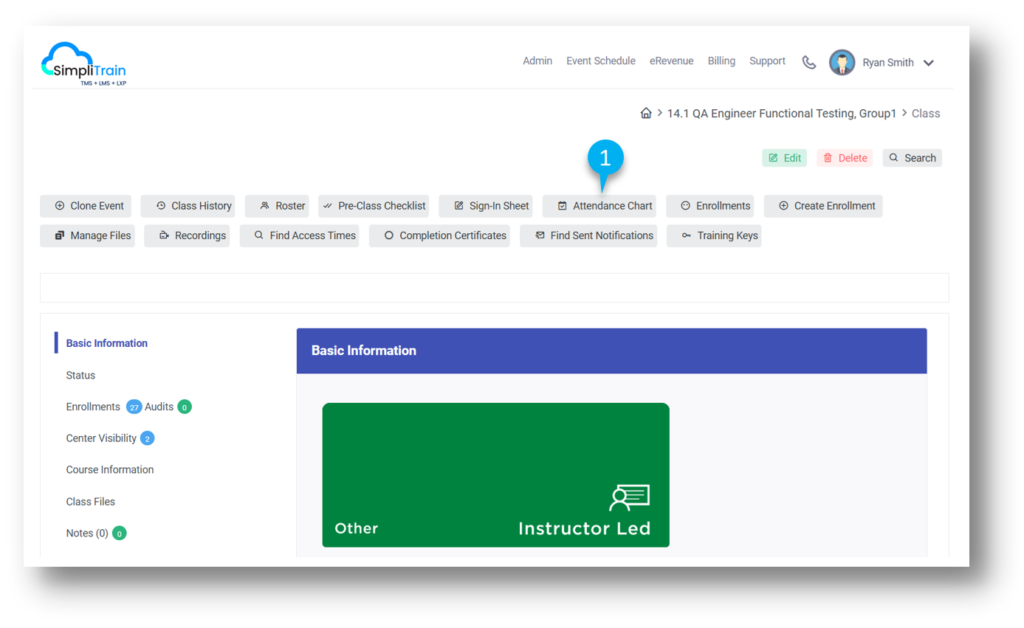Open the Ryan Smith account dropdown
Image resolution: width=1024 pixels, height=628 pixels.
coord(930,62)
